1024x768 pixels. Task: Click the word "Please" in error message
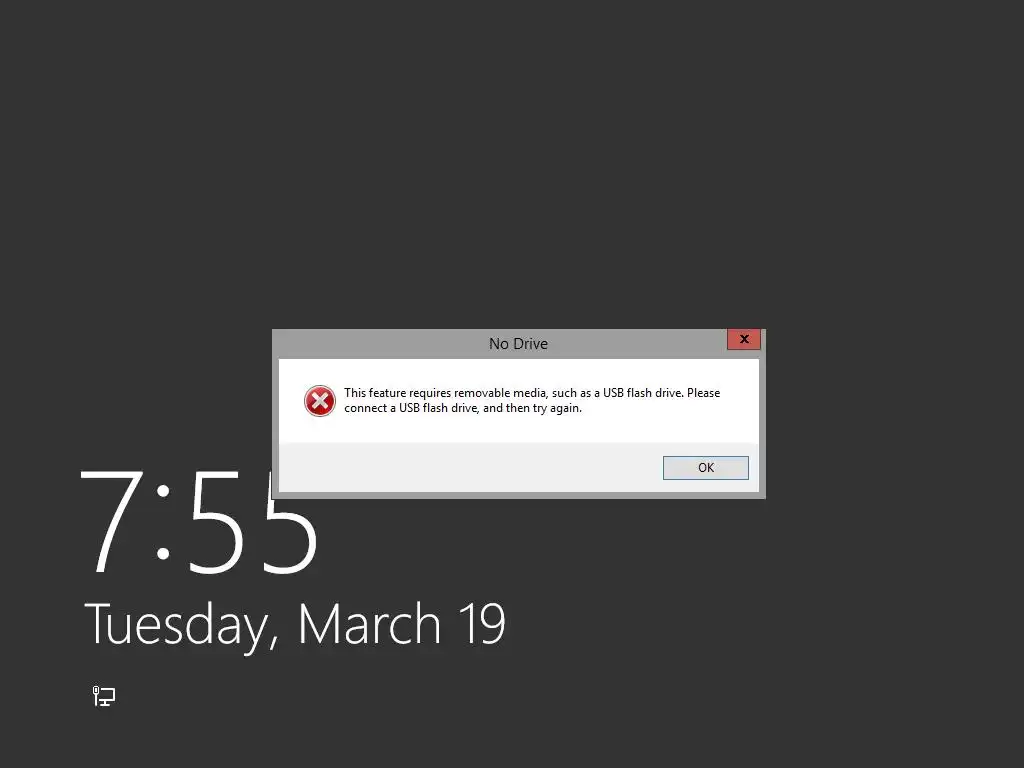(703, 392)
